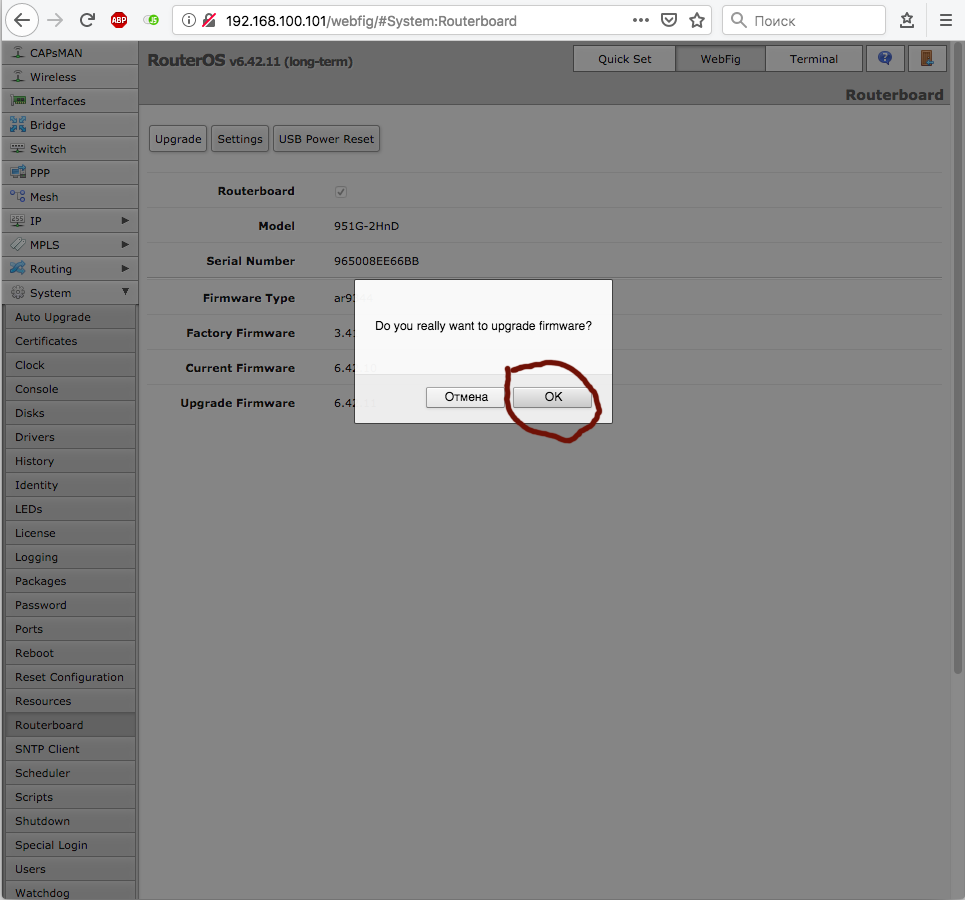Screen dimensions: 965x900
Task: Open the green JS toggle extension icon
Action: click(x=151, y=20)
